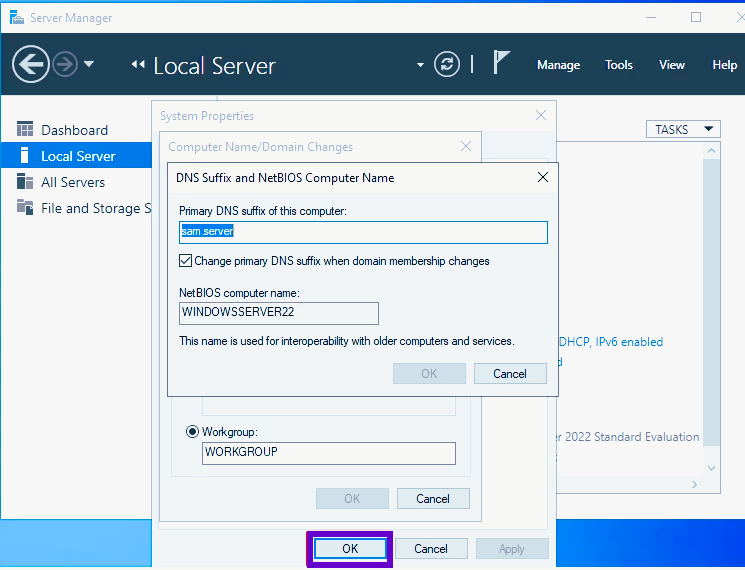Close the DNS Suffix dialog
The width and height of the screenshot is (745, 570).
click(543, 177)
